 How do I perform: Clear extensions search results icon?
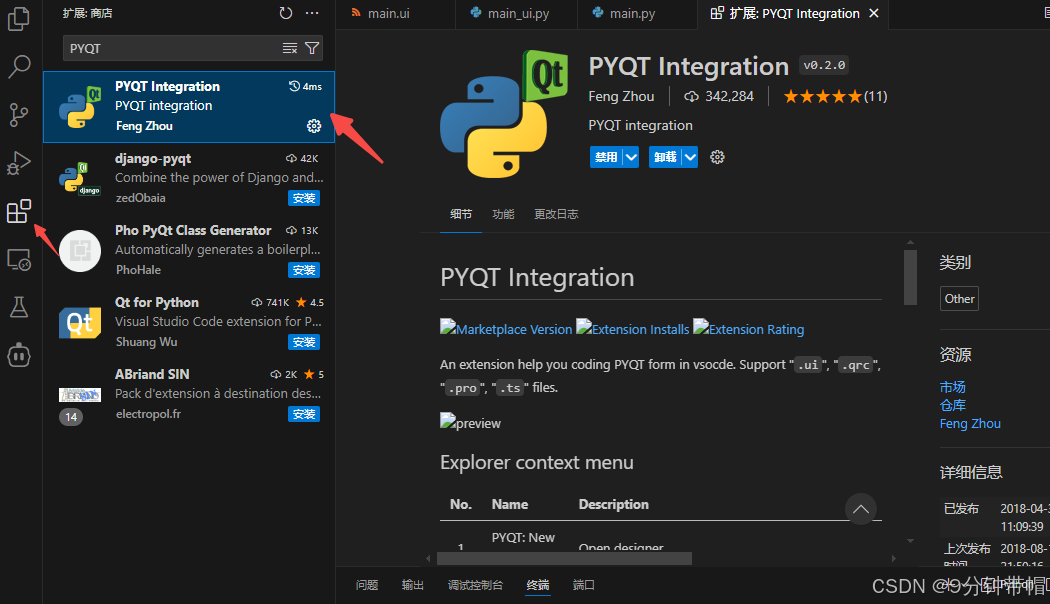(289, 48)
